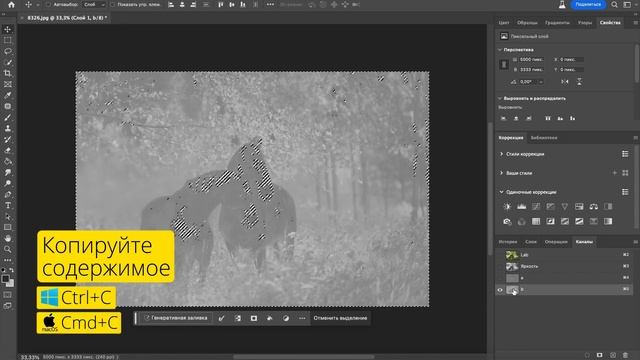Viewport: 640px width, 360px height.
Task: Collapse the Одиночные коррекции section
Action: pyautogui.click(x=502, y=192)
